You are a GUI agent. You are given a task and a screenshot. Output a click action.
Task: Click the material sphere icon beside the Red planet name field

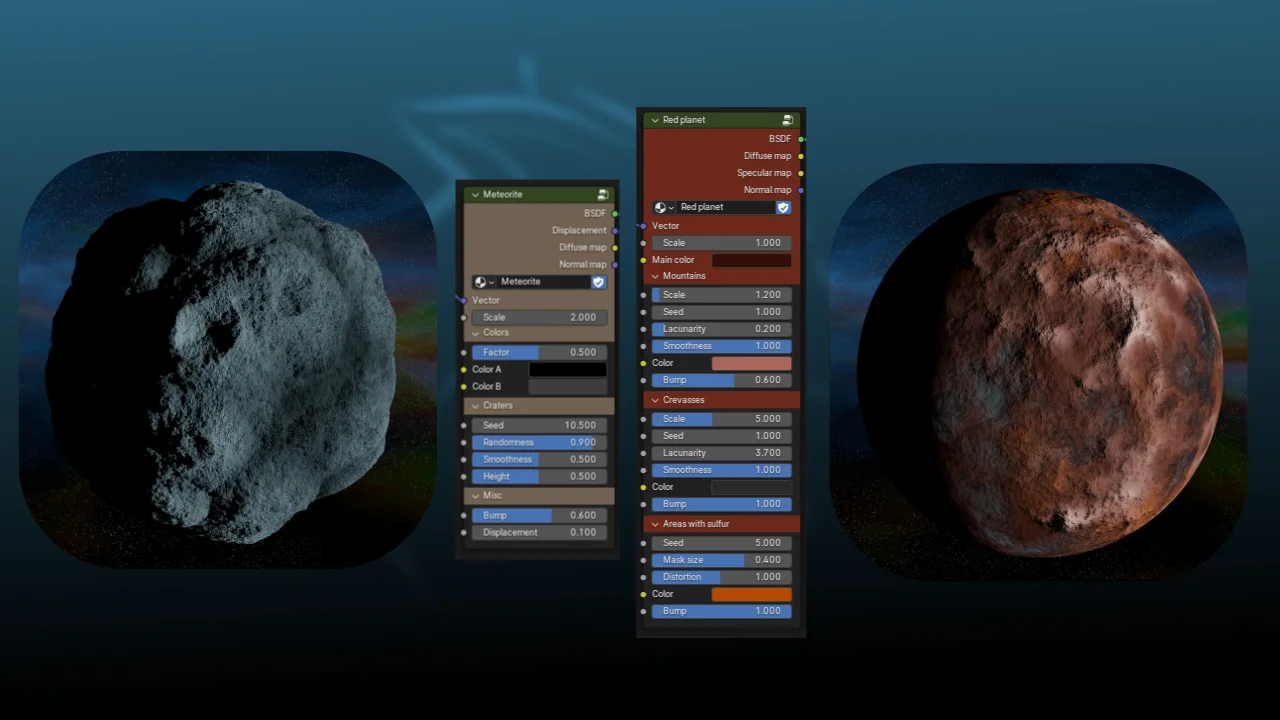coord(661,207)
